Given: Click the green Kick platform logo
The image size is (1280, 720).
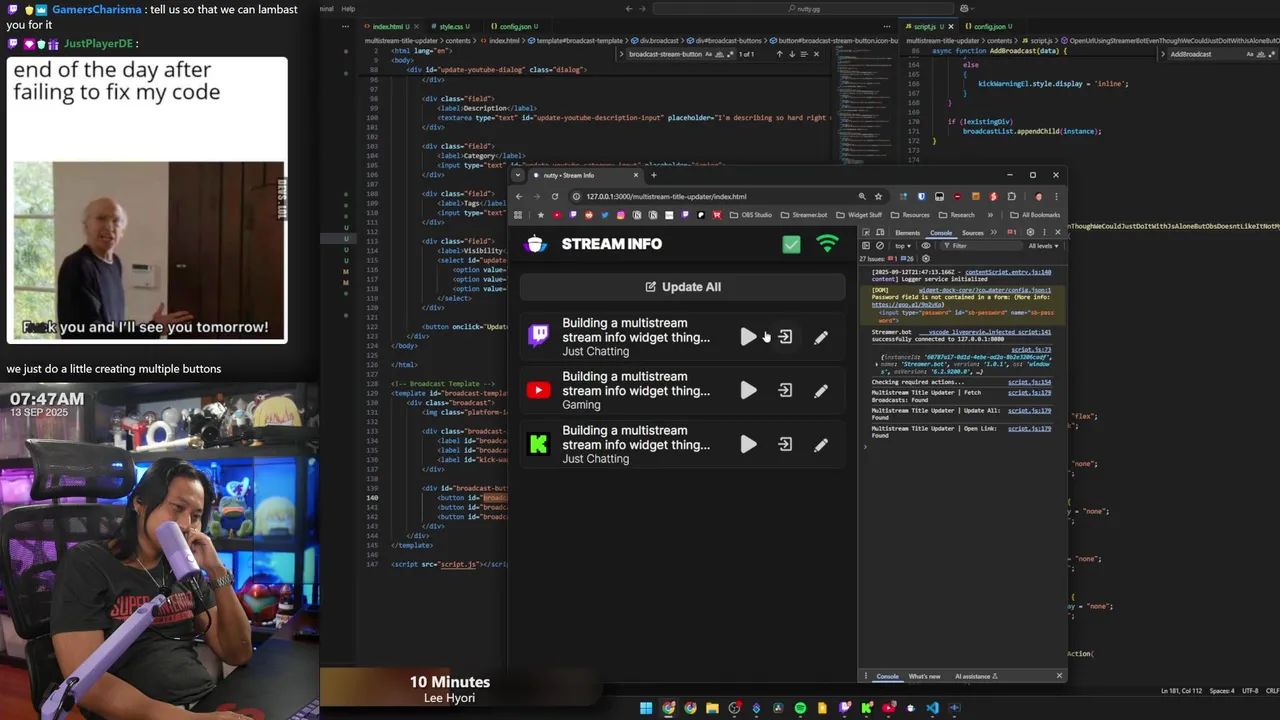Looking at the screenshot, I should (538, 444).
